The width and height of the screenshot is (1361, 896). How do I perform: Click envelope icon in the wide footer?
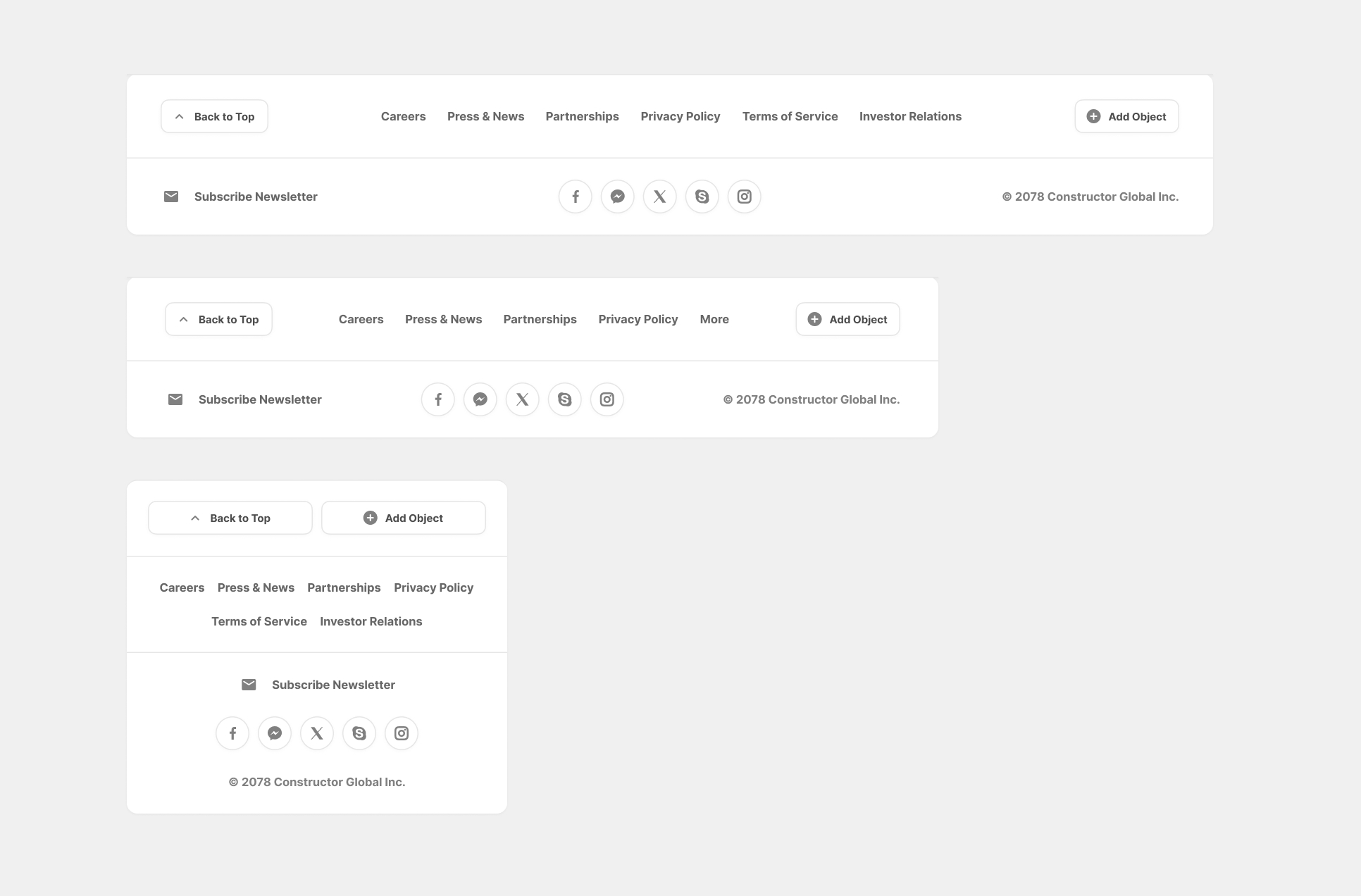(171, 197)
